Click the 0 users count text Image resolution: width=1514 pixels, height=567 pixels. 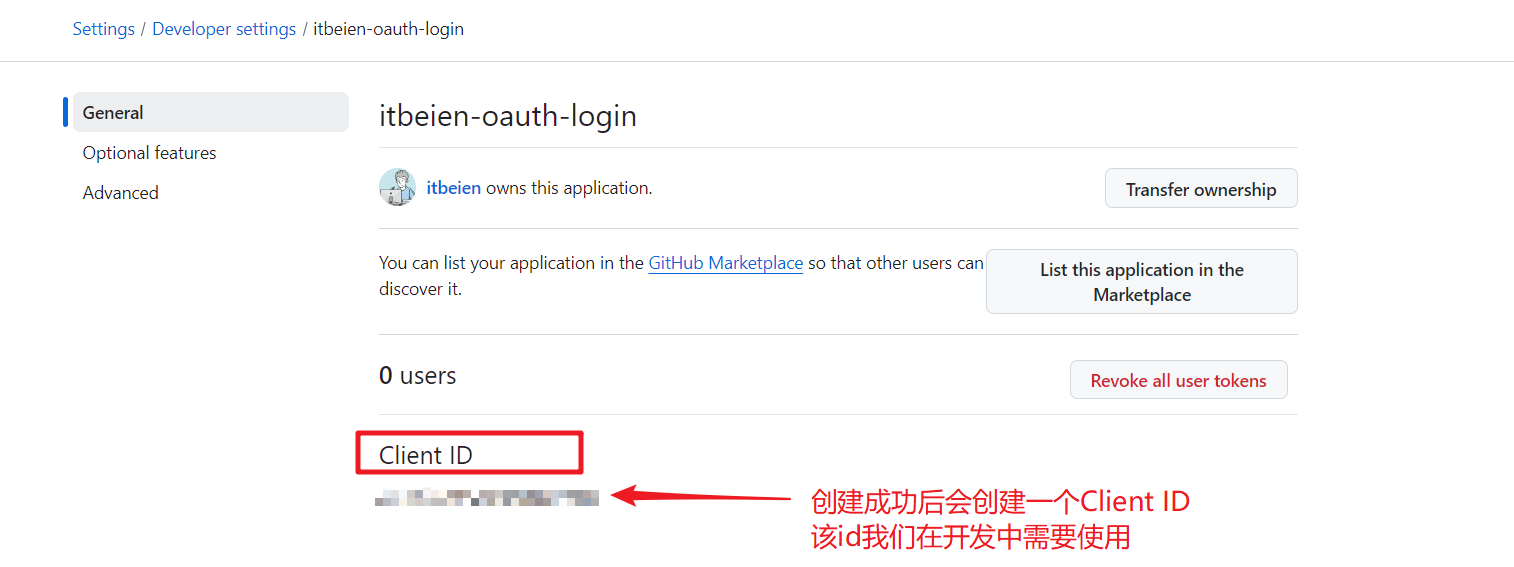(417, 376)
